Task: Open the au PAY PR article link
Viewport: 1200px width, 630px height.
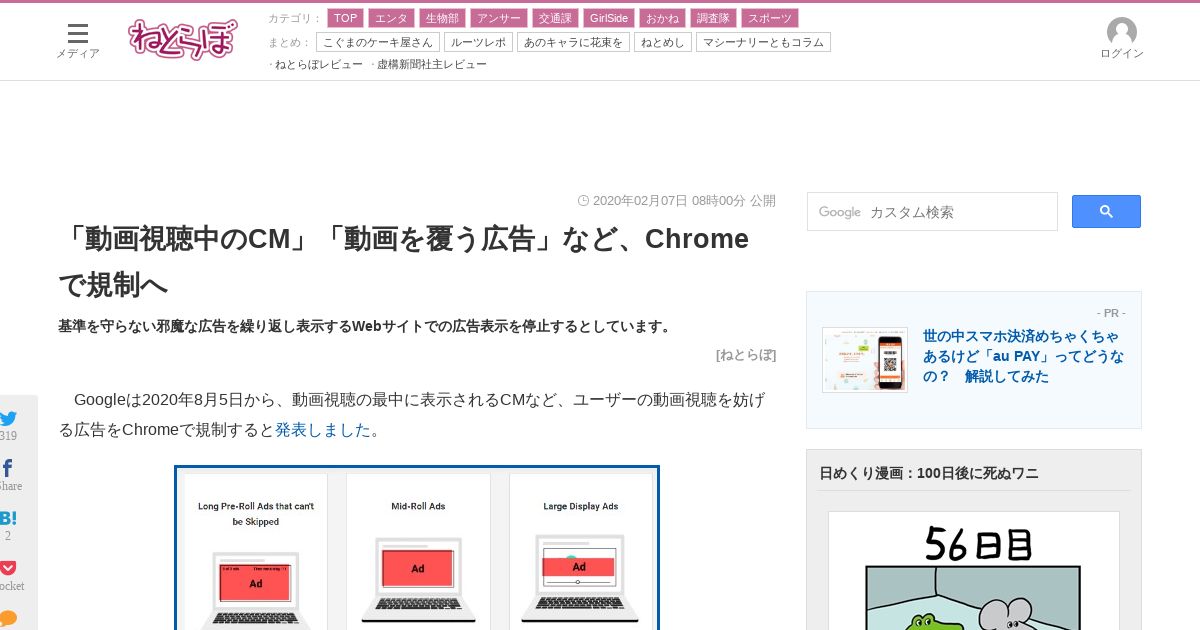Action: [x=1023, y=356]
